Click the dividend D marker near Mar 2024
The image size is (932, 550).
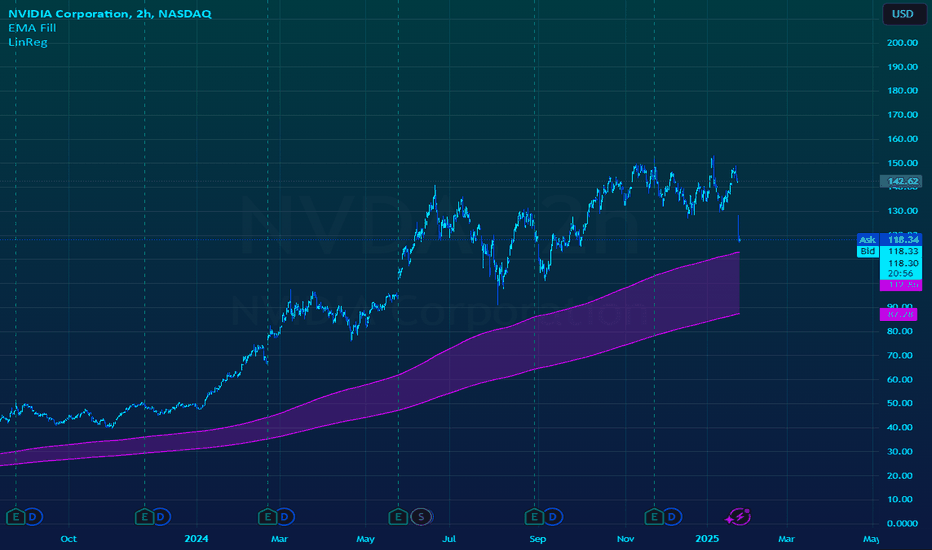coord(285,517)
